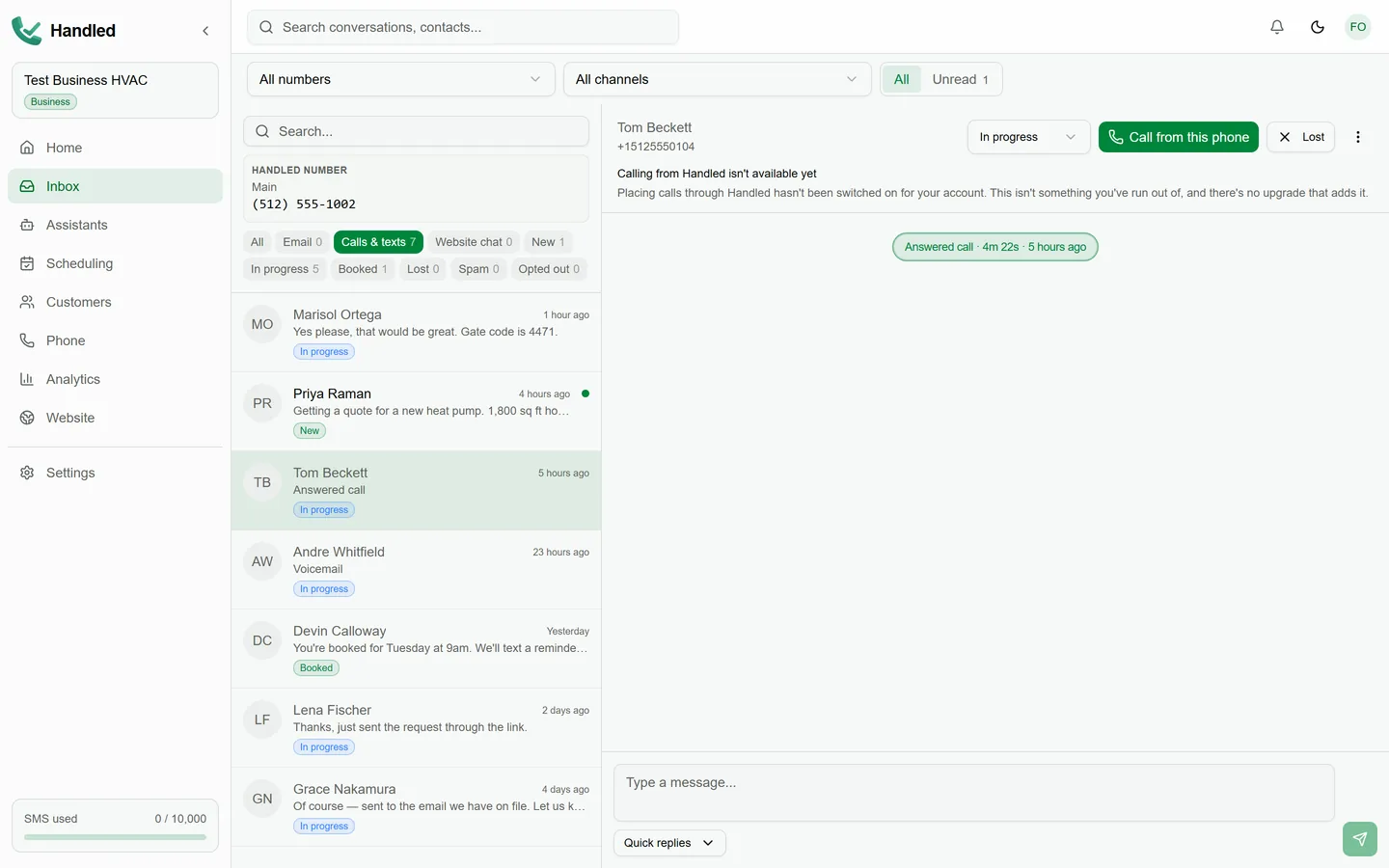Open notifications bell
1389x868 pixels.
1277,27
